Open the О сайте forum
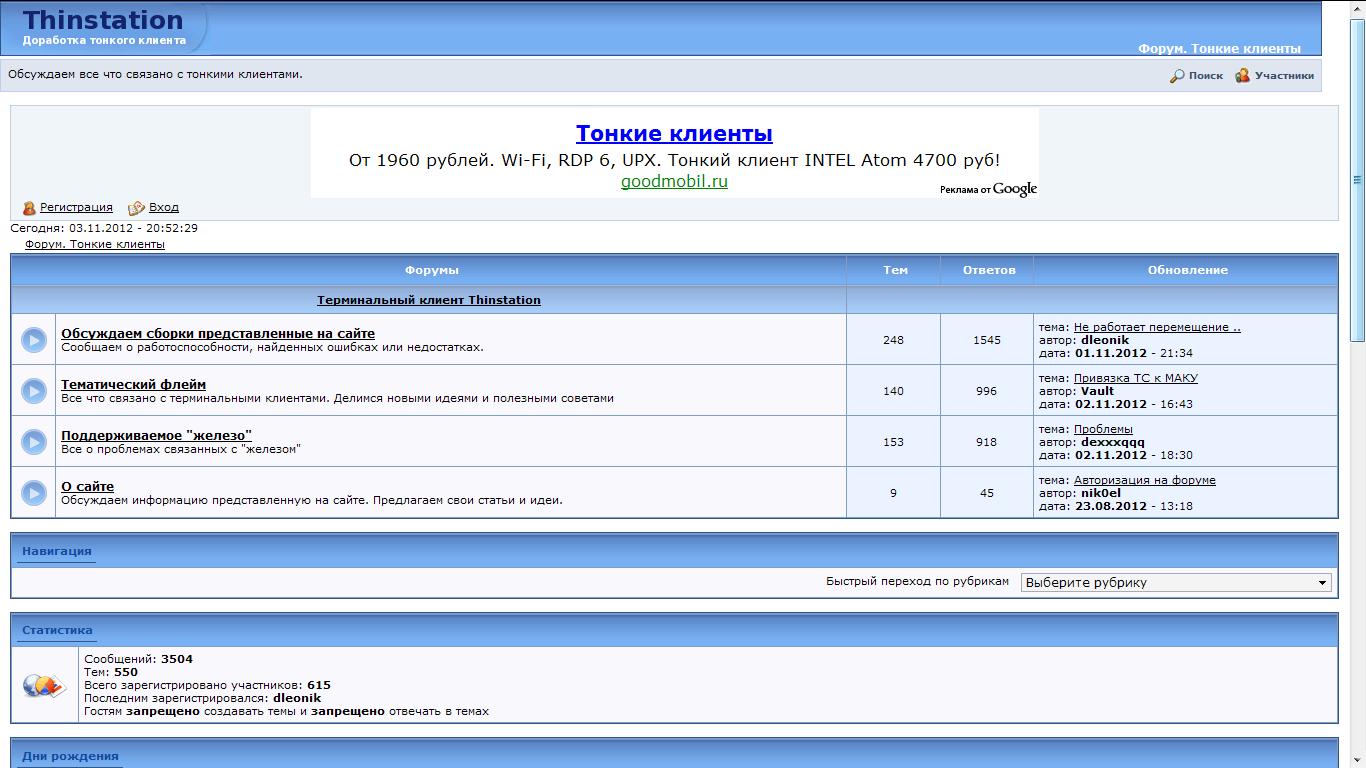Image resolution: width=1366 pixels, height=768 pixels. (x=88, y=487)
